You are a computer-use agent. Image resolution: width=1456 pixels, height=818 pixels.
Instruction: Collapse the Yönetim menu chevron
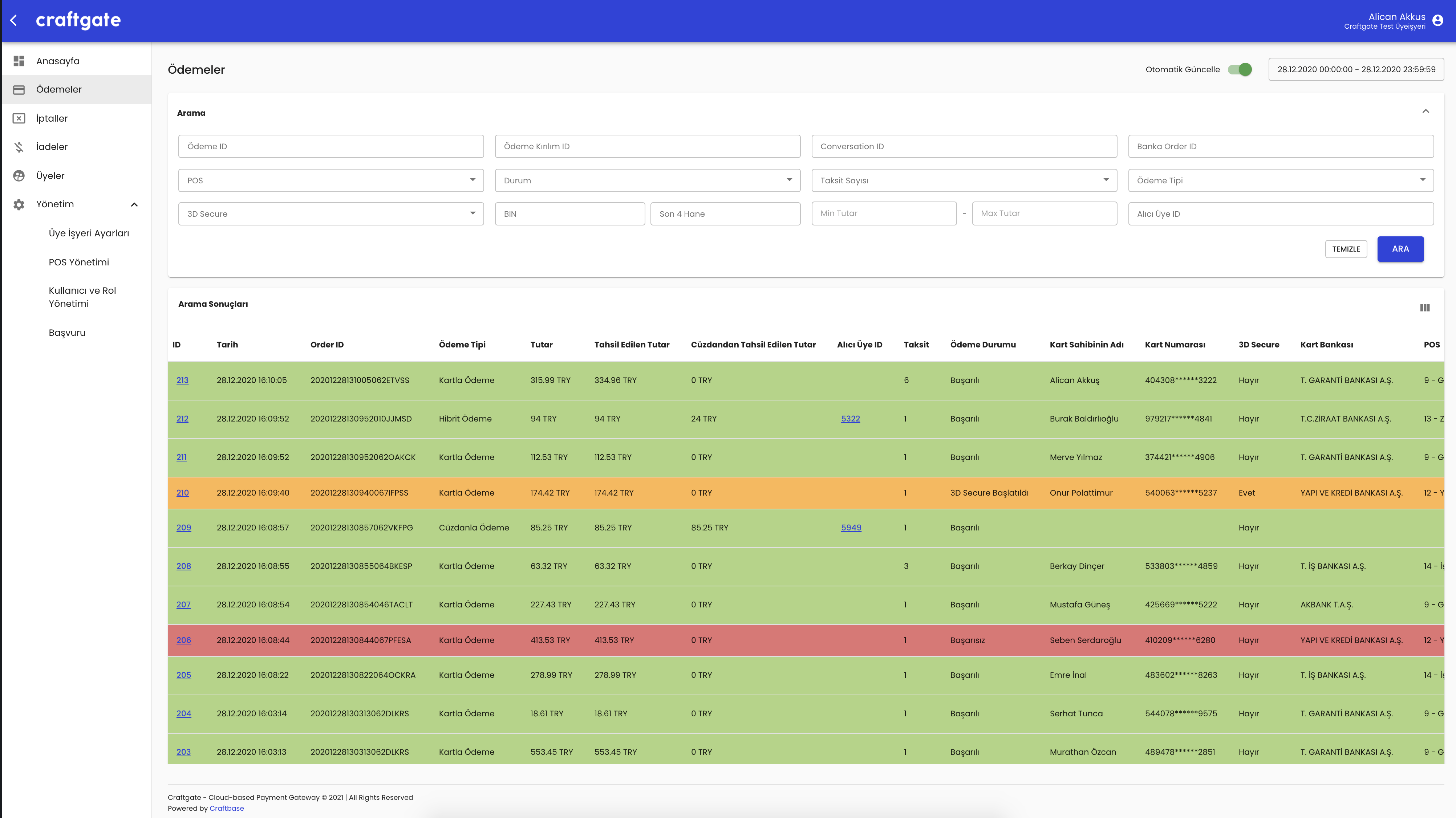tap(134, 204)
